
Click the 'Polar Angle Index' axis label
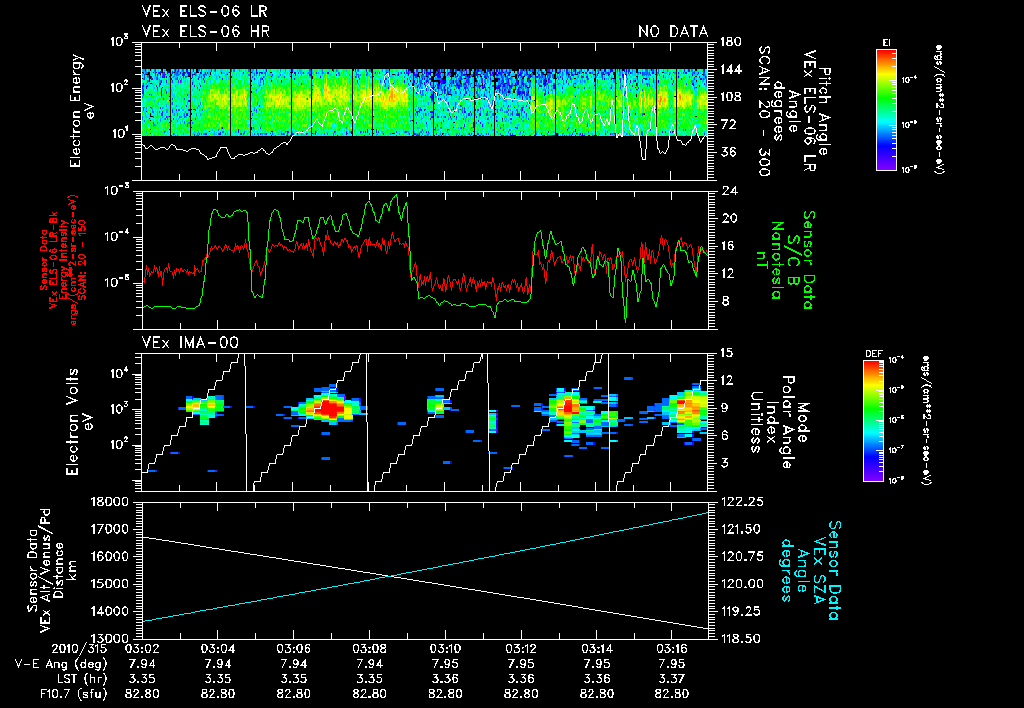[778, 422]
